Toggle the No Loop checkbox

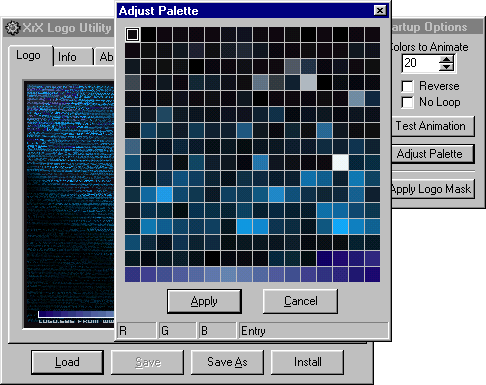coord(407,102)
